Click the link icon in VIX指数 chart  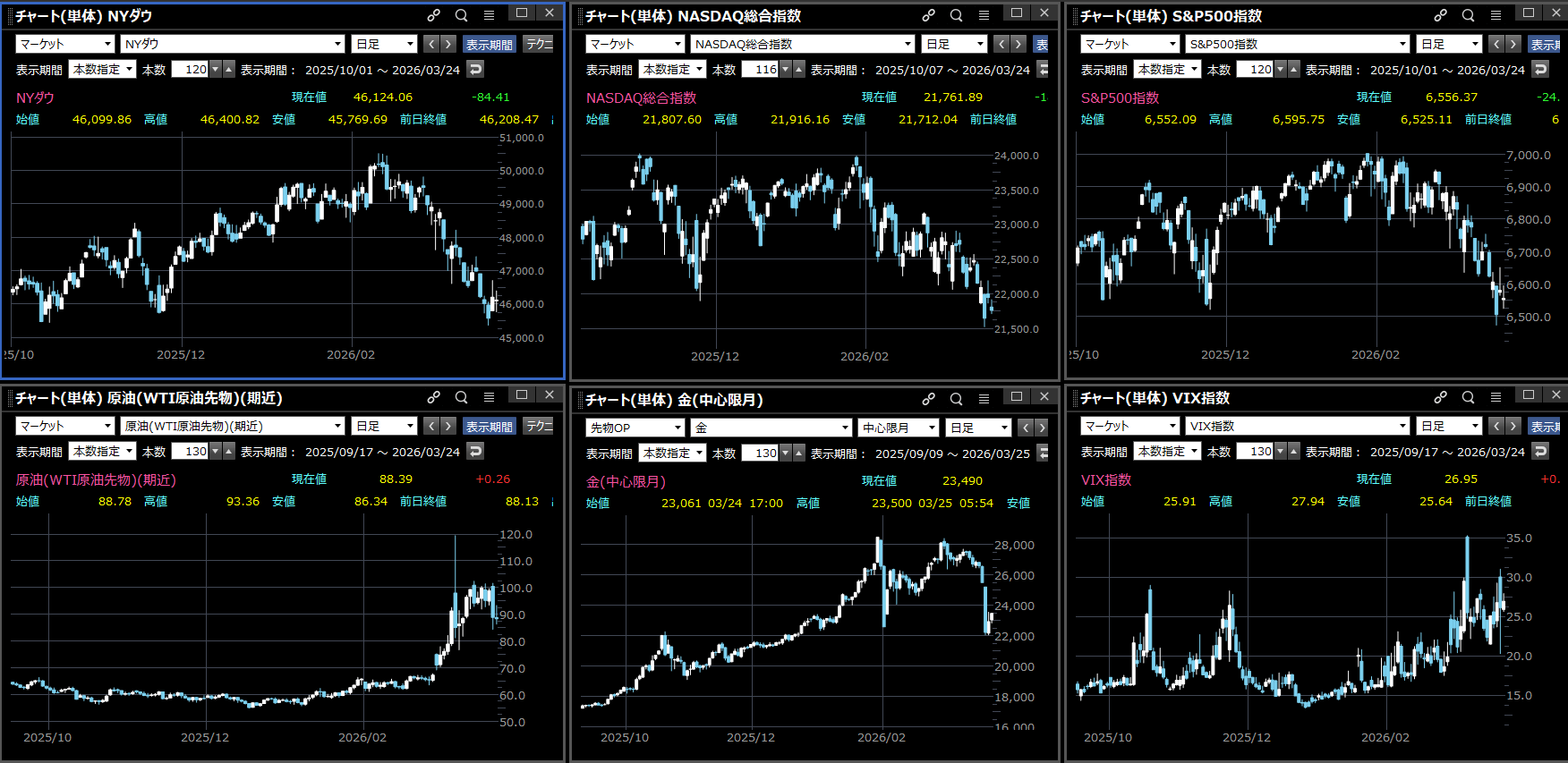pyautogui.click(x=1440, y=397)
